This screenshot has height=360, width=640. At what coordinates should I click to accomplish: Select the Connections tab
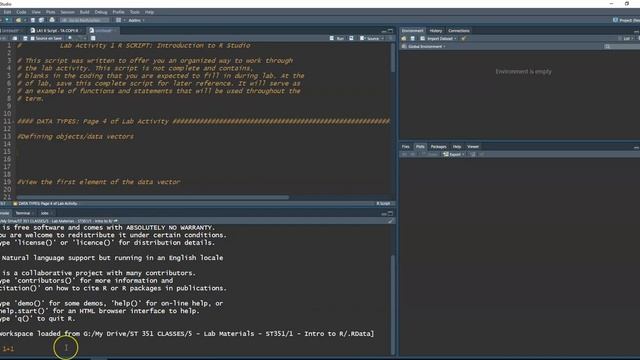[x=458, y=31]
